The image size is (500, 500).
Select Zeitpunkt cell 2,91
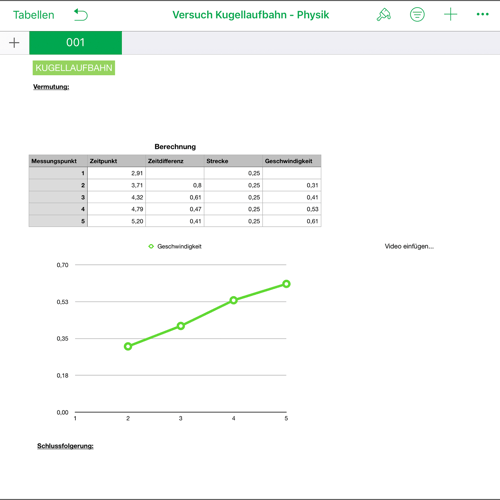[x=116, y=173]
